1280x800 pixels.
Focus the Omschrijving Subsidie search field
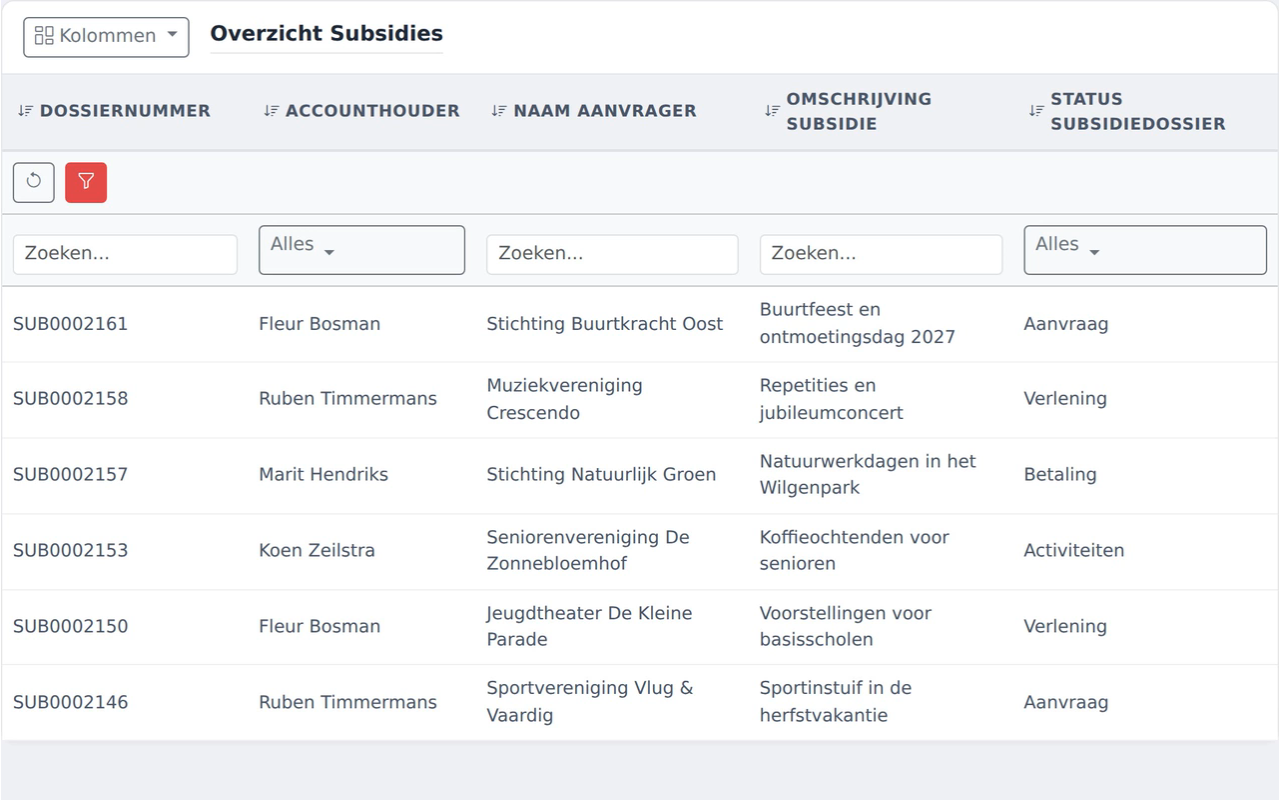click(881, 254)
